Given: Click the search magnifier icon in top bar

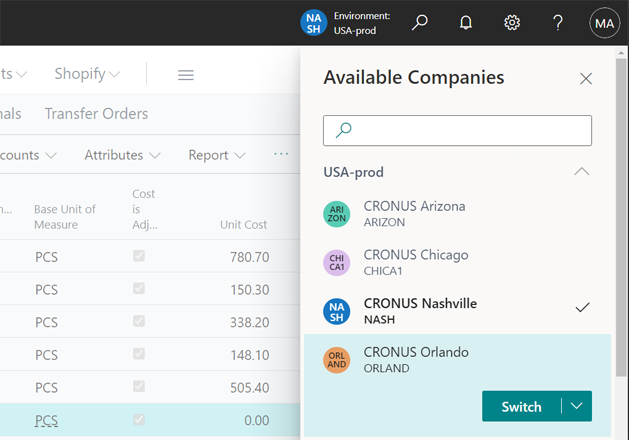Looking at the screenshot, I should (420, 22).
